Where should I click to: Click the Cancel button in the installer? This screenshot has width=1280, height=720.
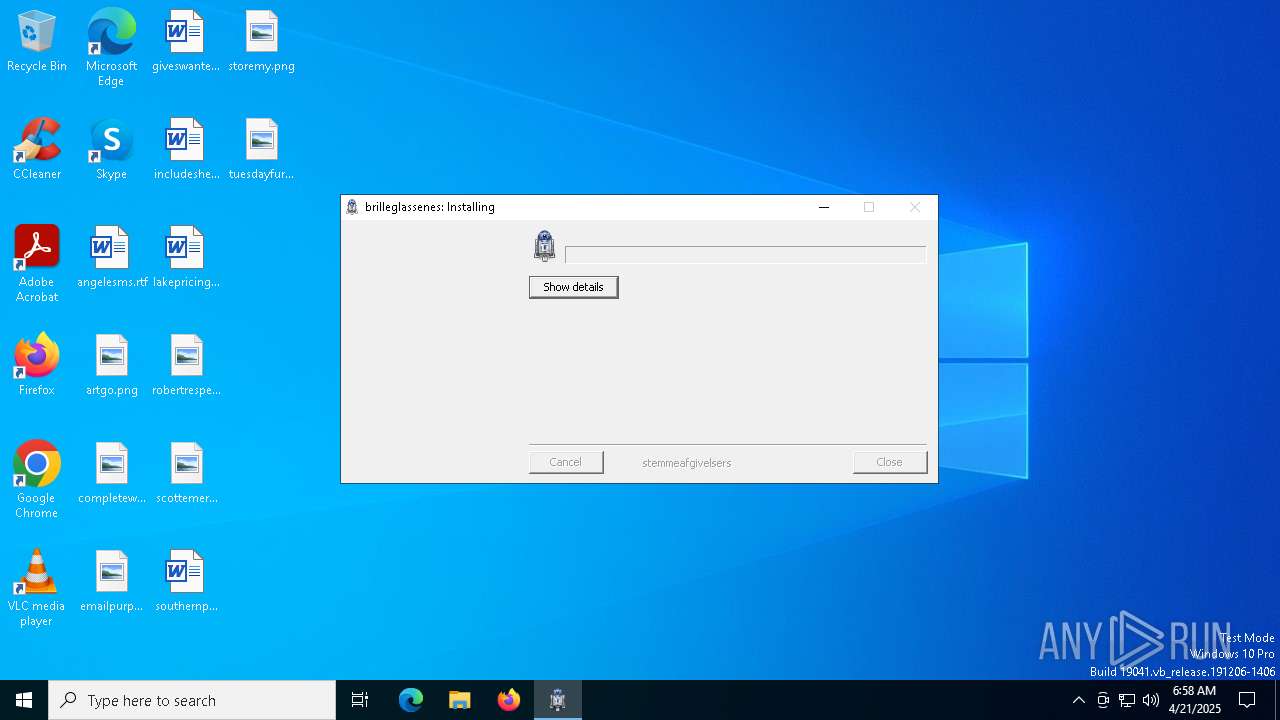pos(565,462)
